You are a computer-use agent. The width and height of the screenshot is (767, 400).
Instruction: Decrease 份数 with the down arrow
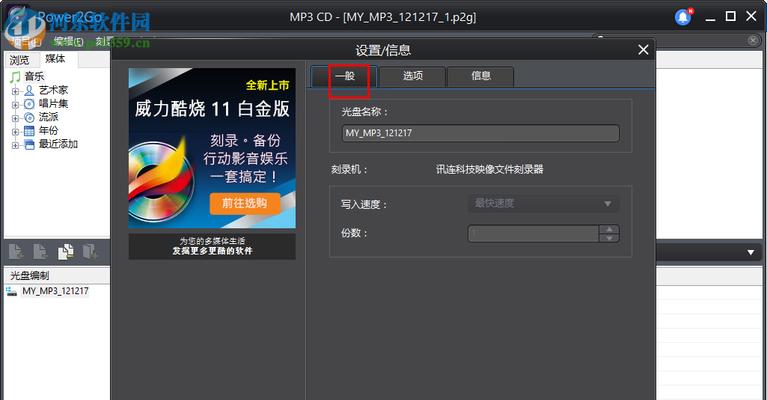(609, 238)
